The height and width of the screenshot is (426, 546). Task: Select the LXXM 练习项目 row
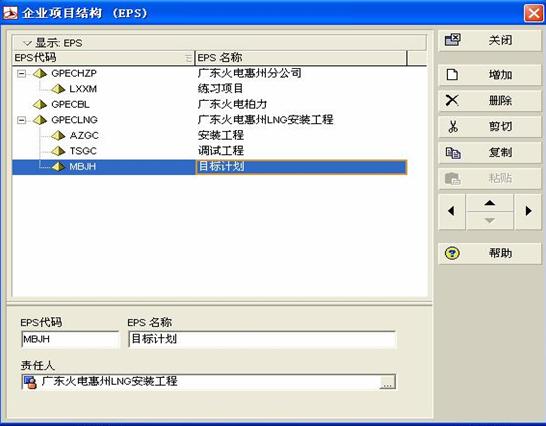tap(210, 89)
